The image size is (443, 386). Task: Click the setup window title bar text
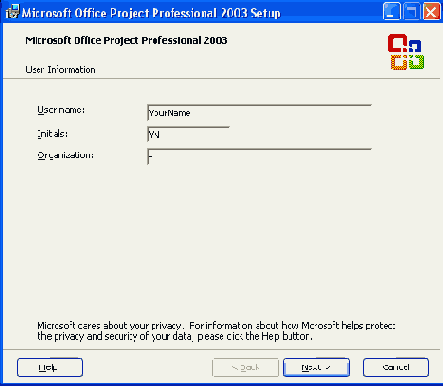point(151,13)
